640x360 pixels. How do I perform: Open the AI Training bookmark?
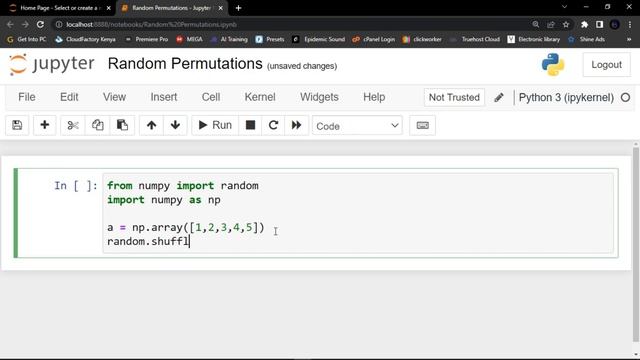[229, 39]
